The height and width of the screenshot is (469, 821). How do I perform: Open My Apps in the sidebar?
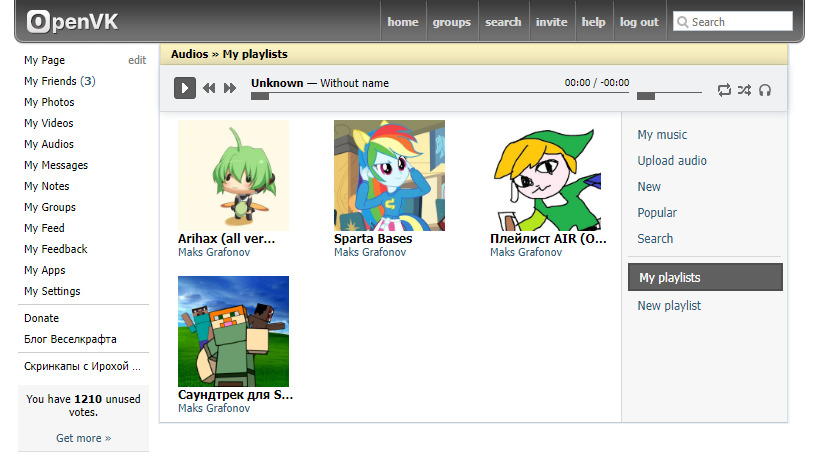[45, 270]
